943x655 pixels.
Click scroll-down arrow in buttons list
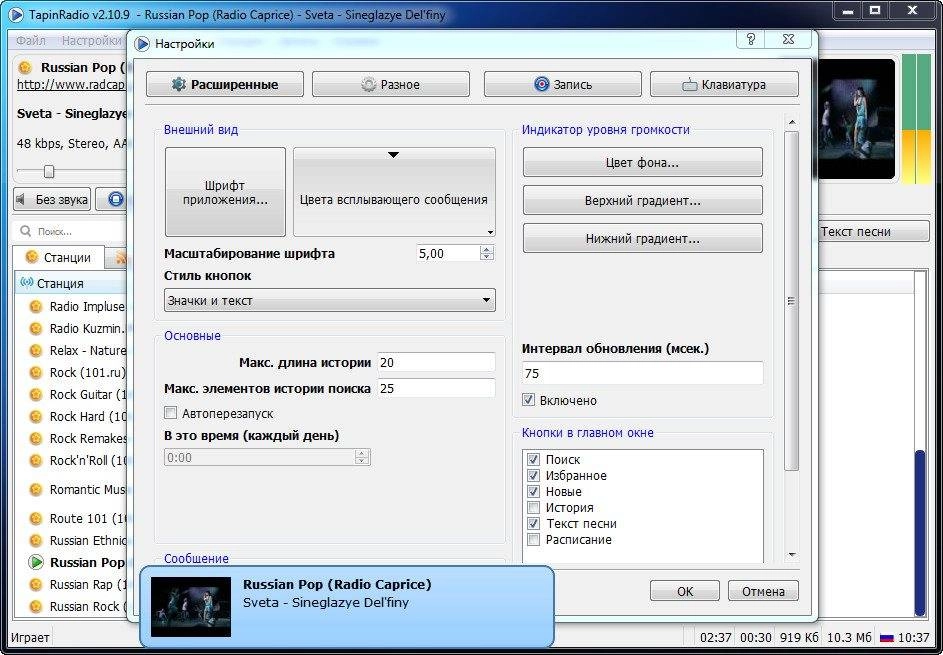[792, 555]
